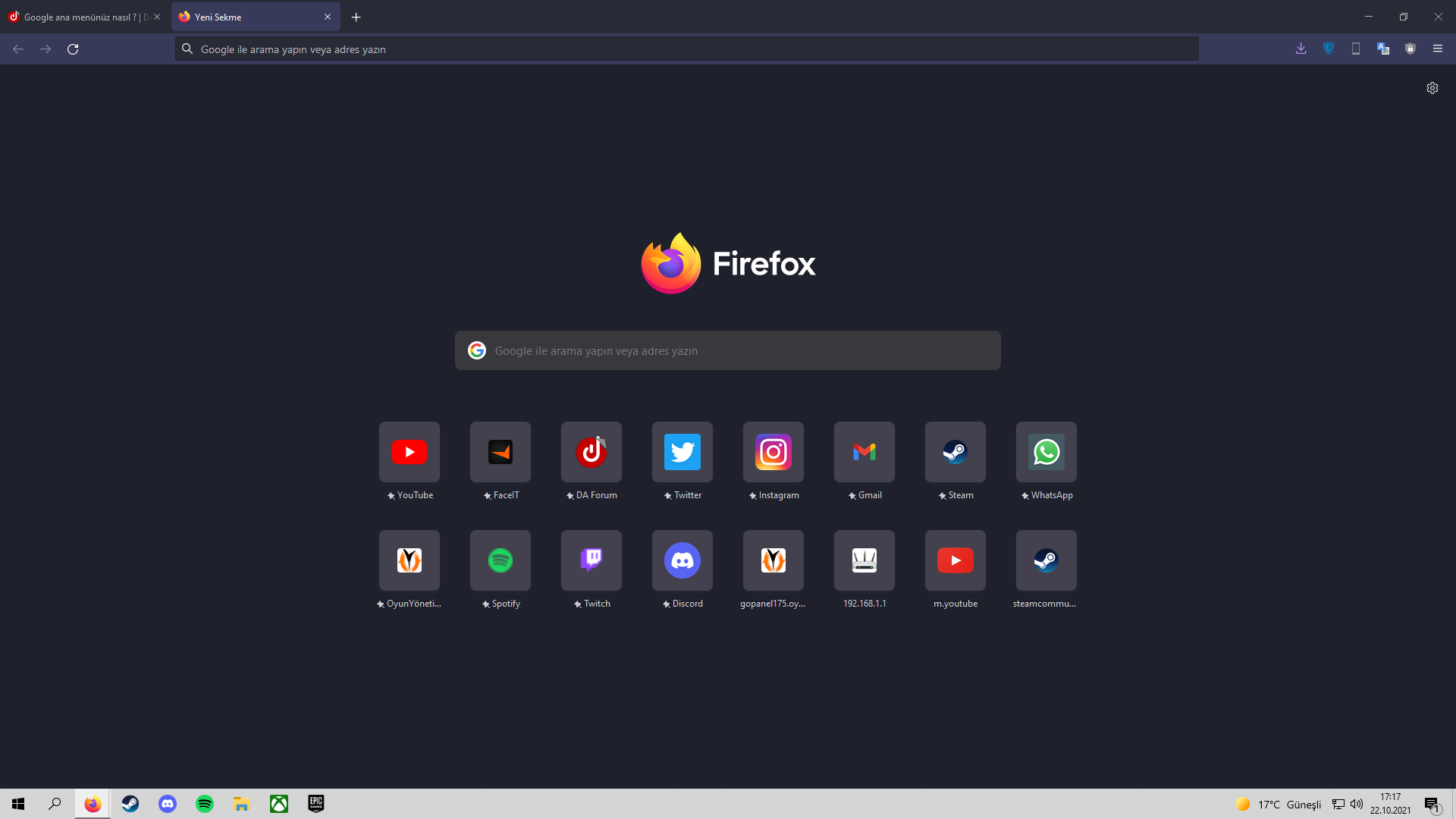
Task: Open Windows taskbar search
Action: 55,804
